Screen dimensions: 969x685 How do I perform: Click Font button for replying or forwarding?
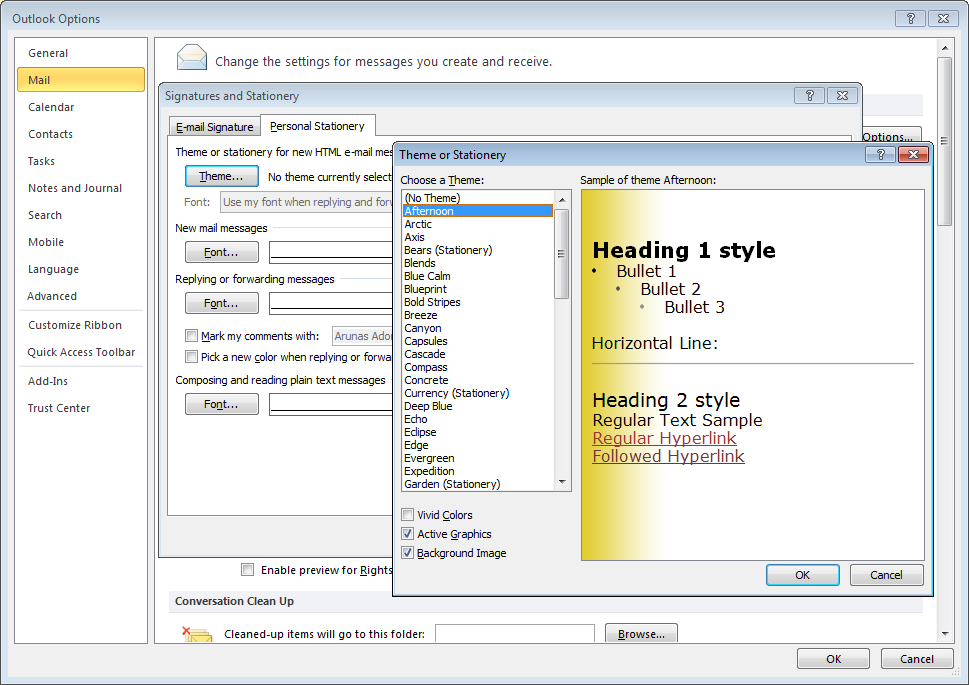(x=221, y=303)
